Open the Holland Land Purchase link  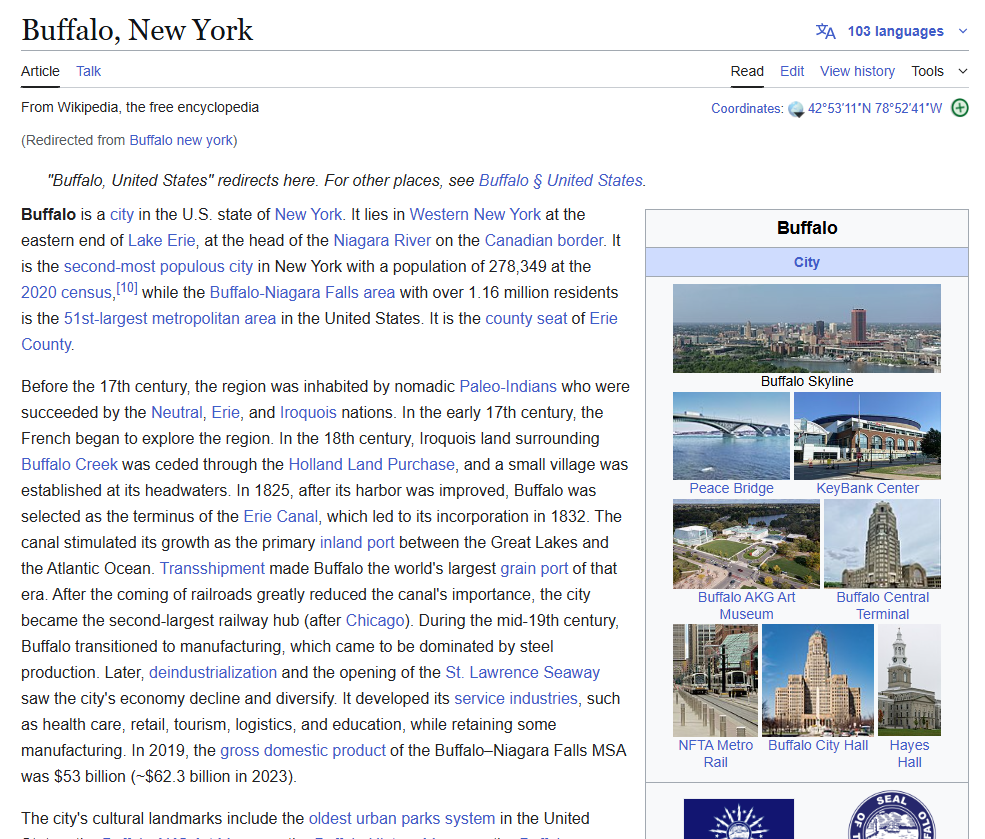371,465
